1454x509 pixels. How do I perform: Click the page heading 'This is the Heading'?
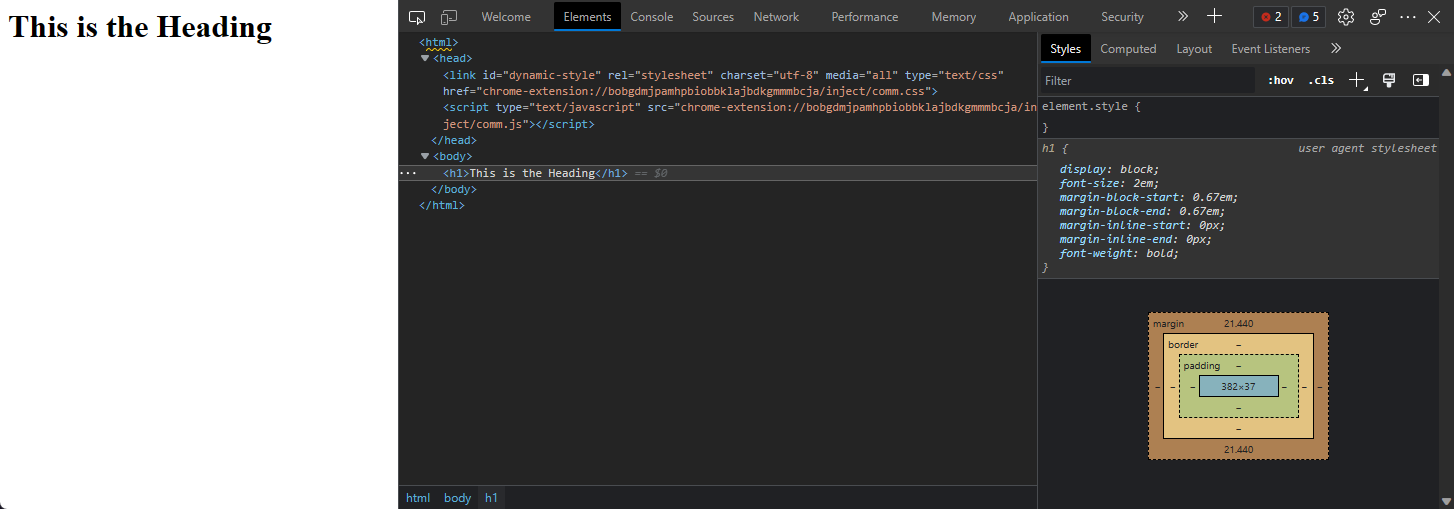[140, 27]
